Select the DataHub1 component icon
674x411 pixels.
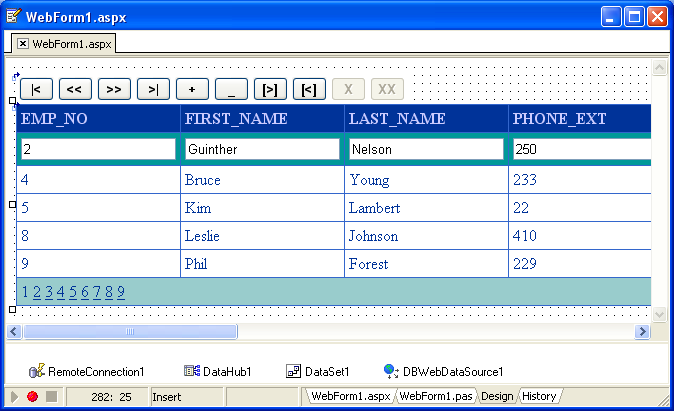pyautogui.click(x=192, y=371)
